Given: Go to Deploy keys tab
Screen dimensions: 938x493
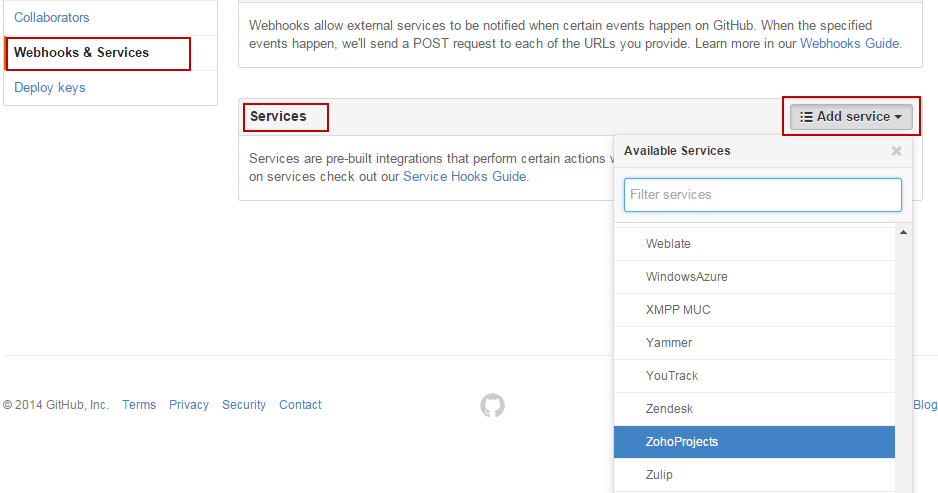Looking at the screenshot, I should tap(50, 88).
